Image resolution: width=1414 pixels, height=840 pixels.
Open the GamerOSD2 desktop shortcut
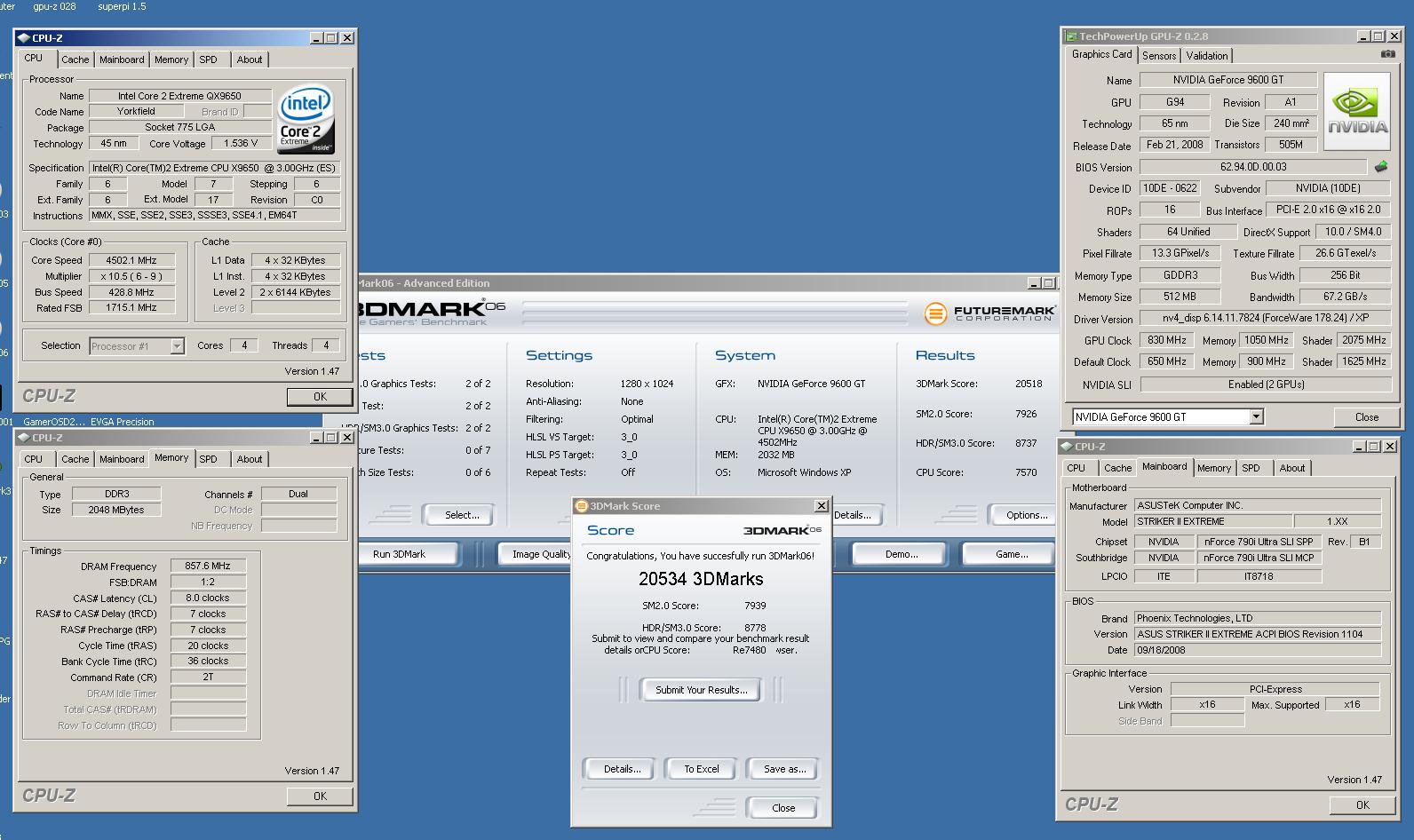coord(54,422)
